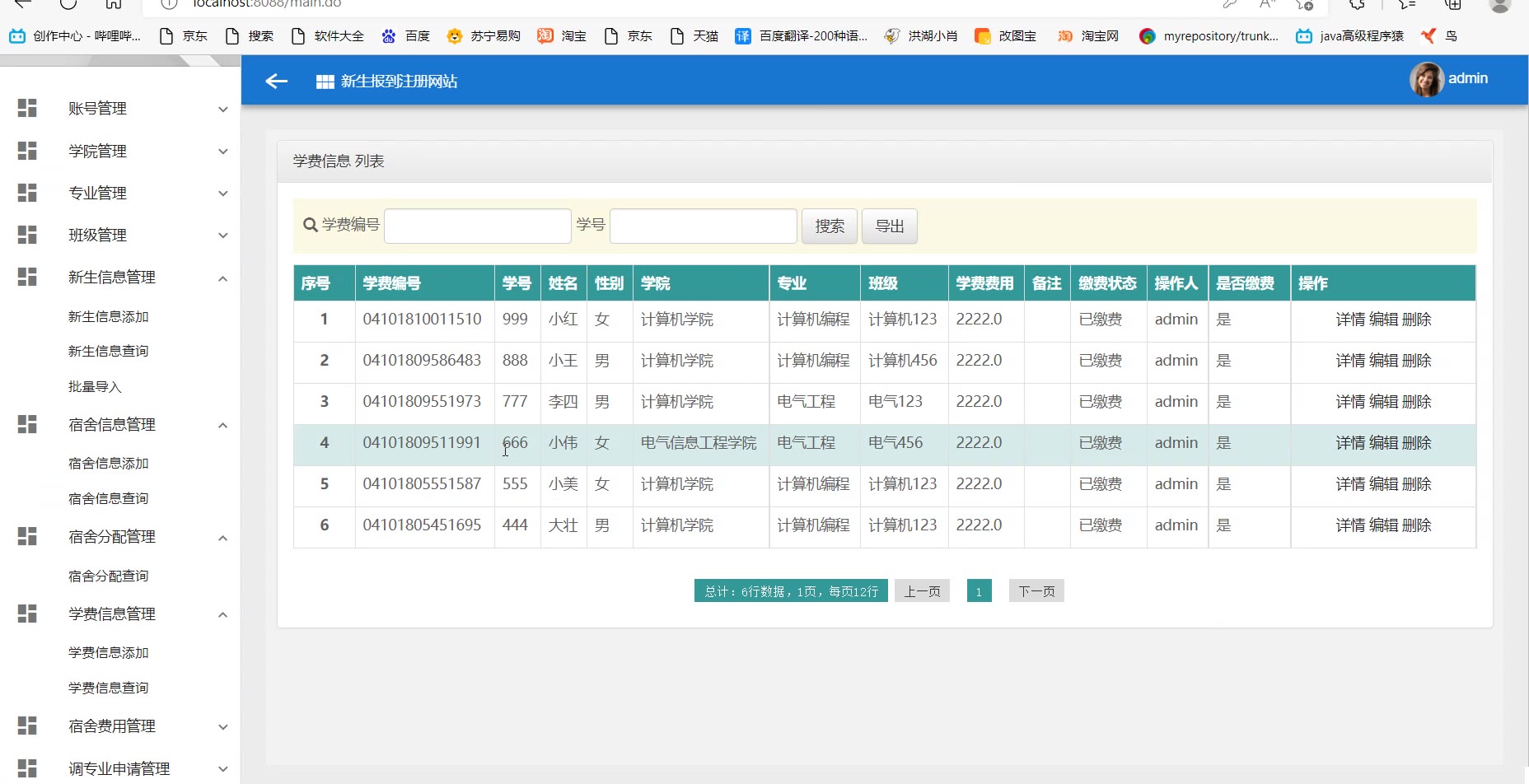Click the grid icon beside 新生报到注册网站
This screenshot has width=1529, height=784.
(x=325, y=82)
